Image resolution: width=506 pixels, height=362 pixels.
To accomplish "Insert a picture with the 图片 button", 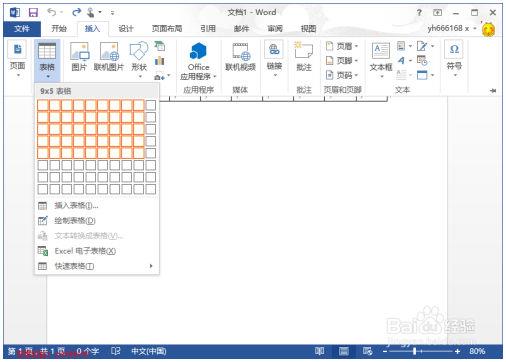I will click(79, 57).
